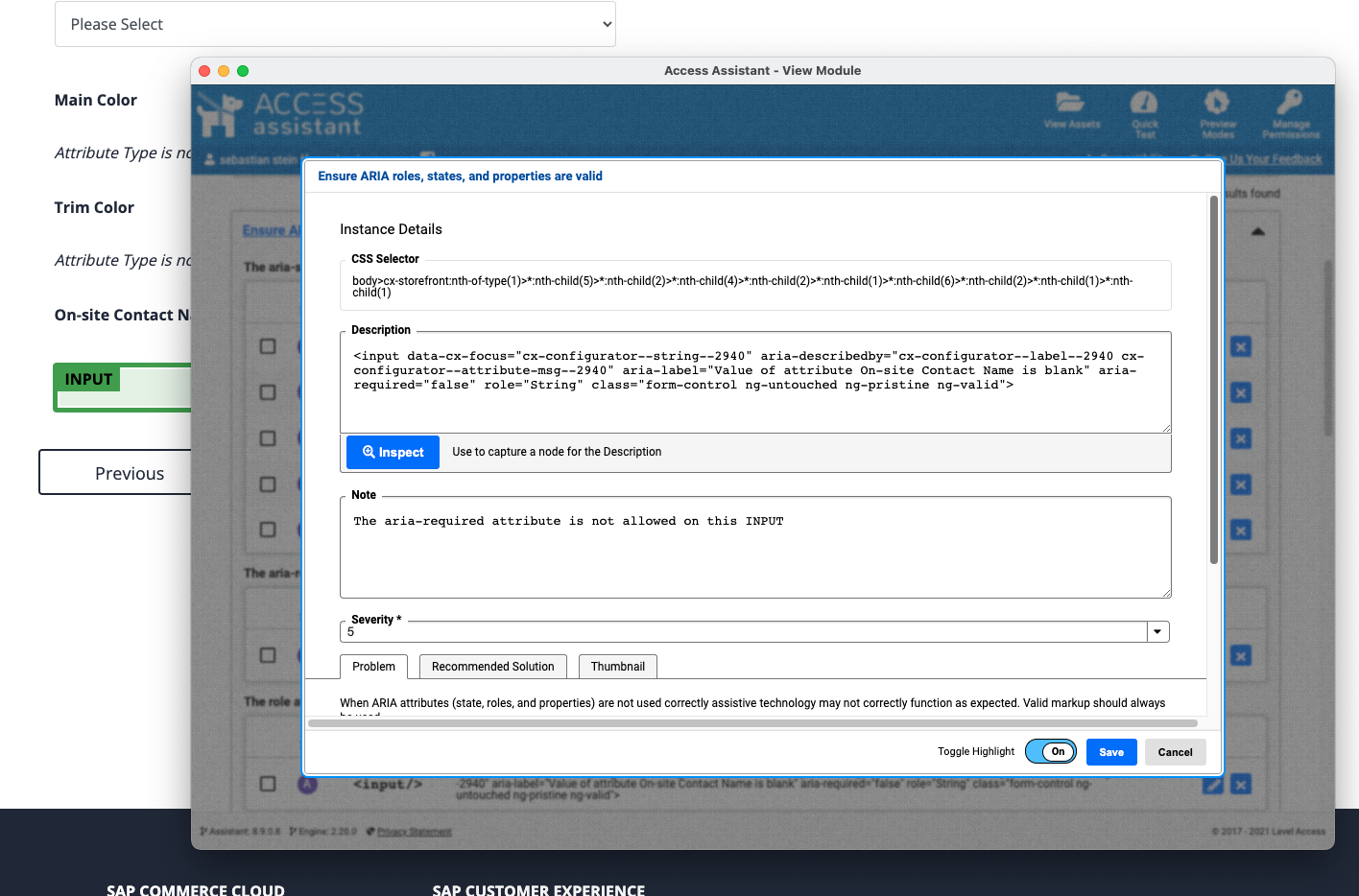Image resolution: width=1359 pixels, height=896 pixels.
Task: Switch to the Recommended Solution tab
Action: pos(492,666)
